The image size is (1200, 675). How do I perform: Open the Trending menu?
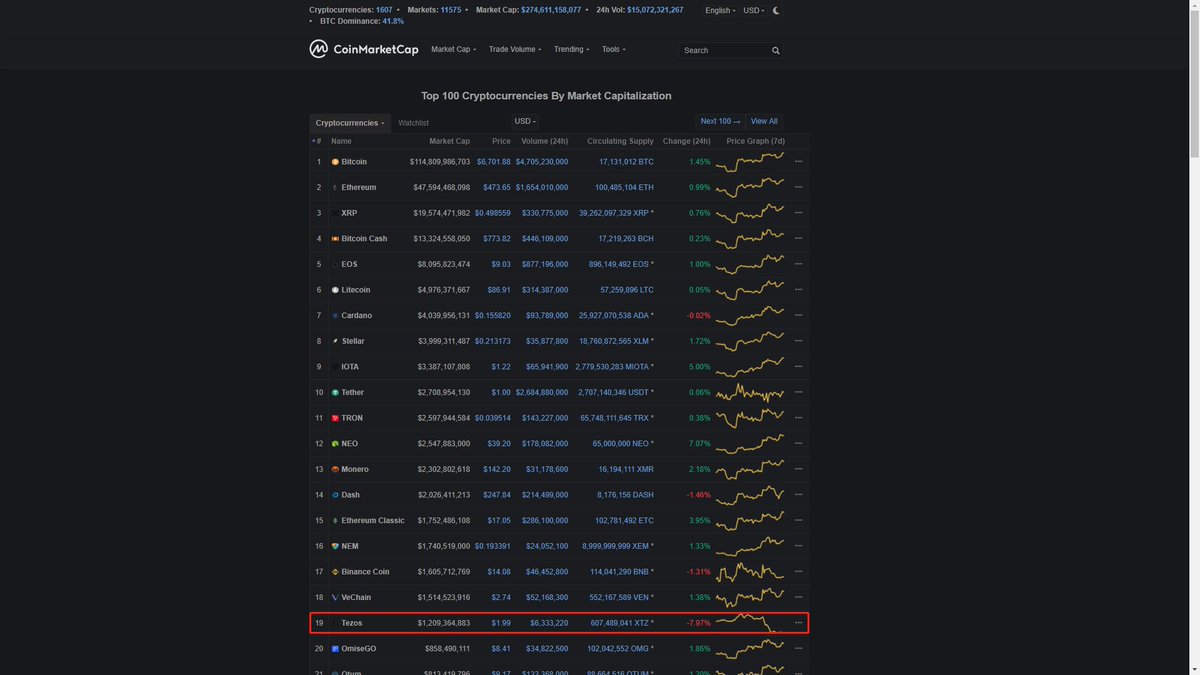pos(571,49)
